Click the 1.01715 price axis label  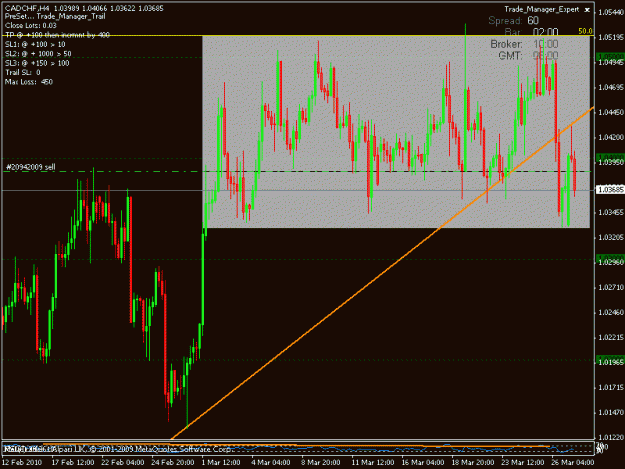(x=610, y=387)
